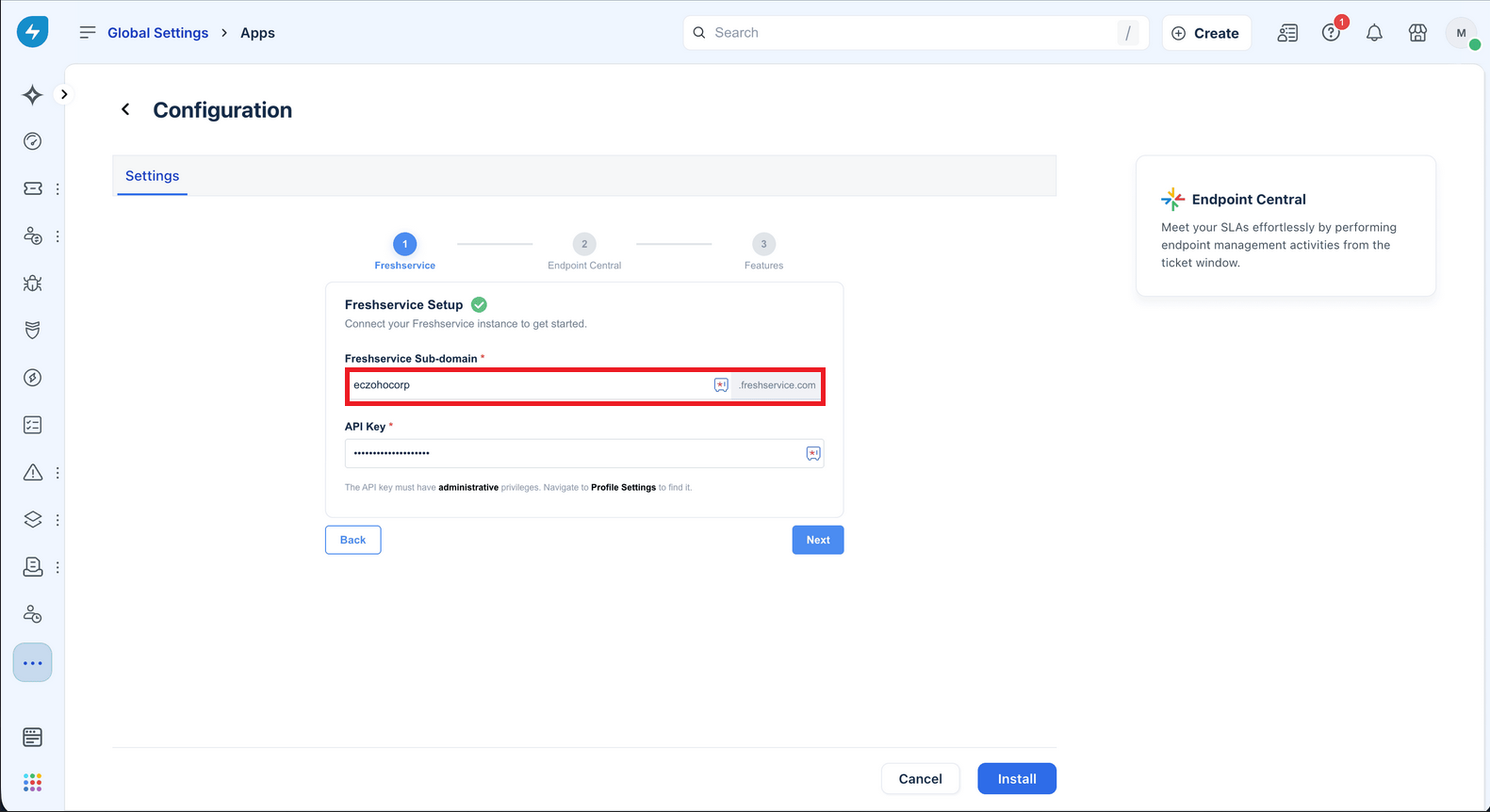Screen dimensions: 1490x812
Task: Click the Next button
Action: pyautogui.click(x=818, y=540)
